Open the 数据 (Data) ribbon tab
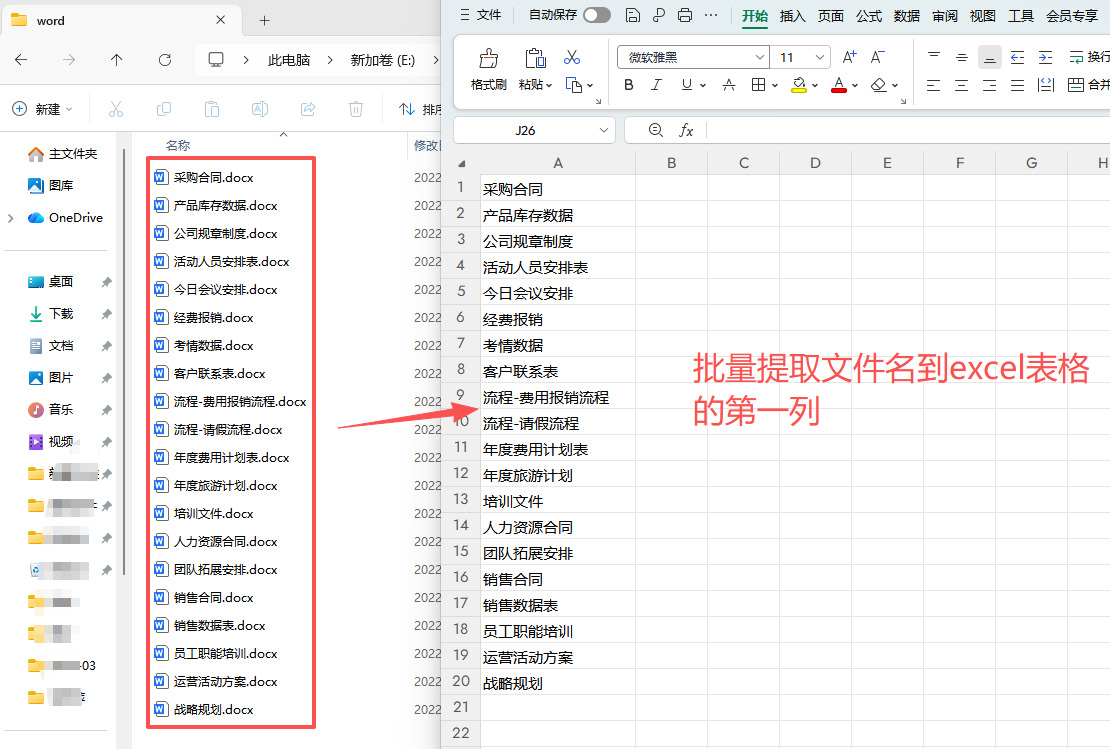1110x749 pixels. point(907,15)
